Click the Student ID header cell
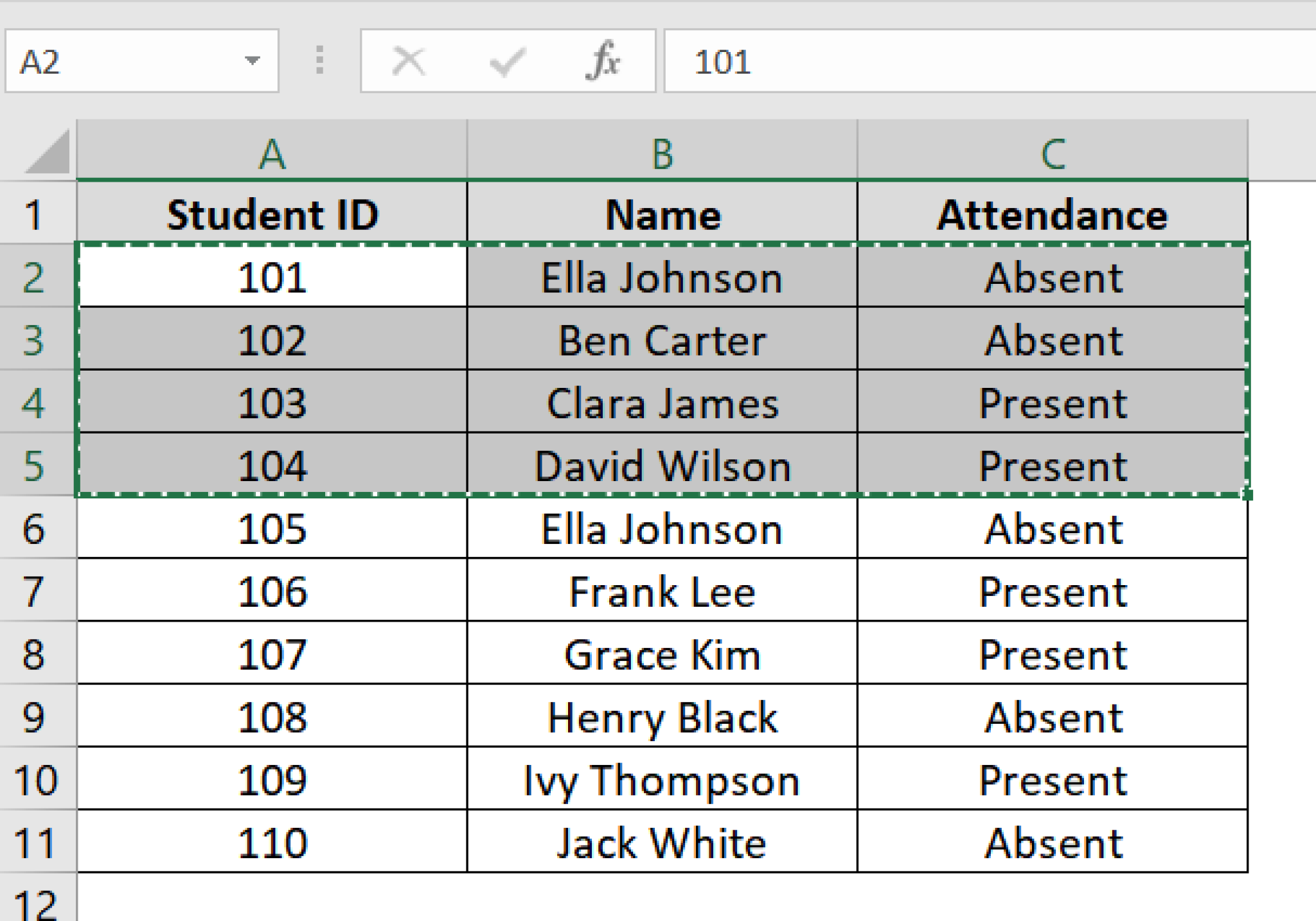Screen dimensions: 1316x921 click(272, 215)
